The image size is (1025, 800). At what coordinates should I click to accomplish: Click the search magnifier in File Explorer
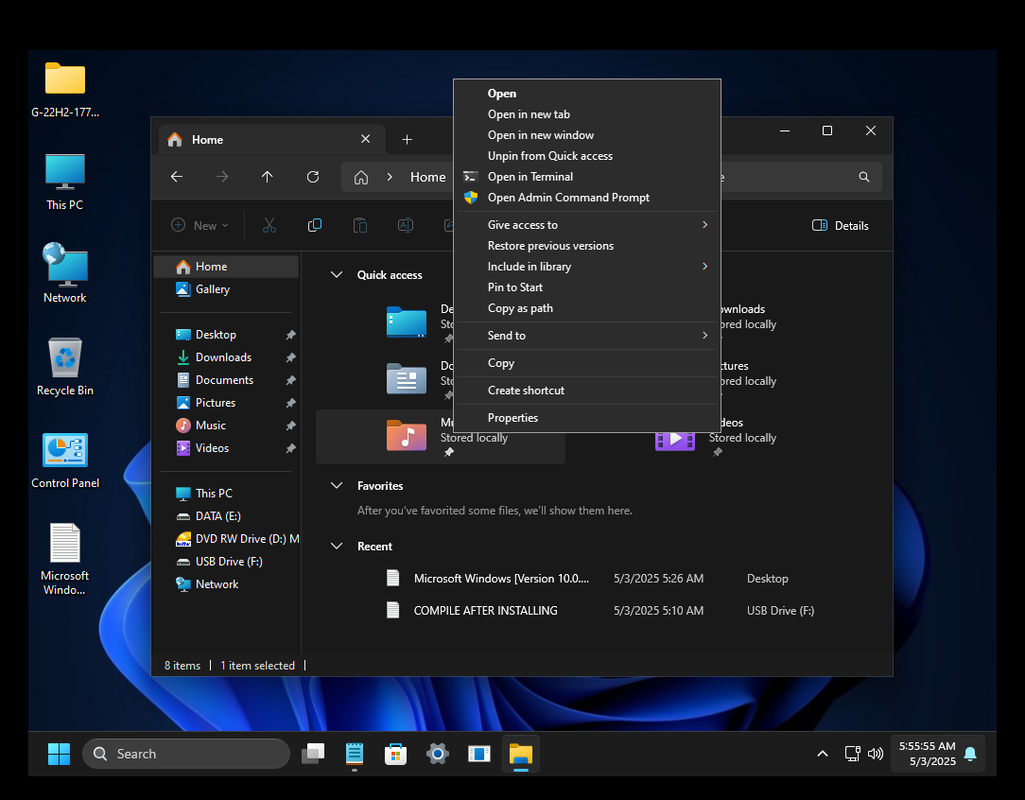click(x=864, y=176)
